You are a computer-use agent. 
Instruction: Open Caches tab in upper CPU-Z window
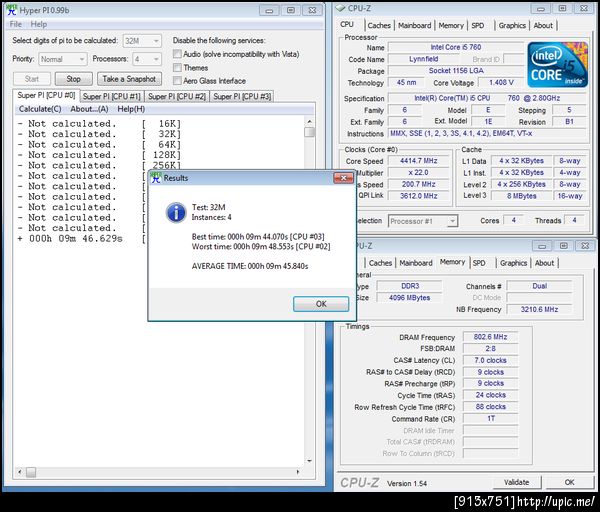(379, 26)
